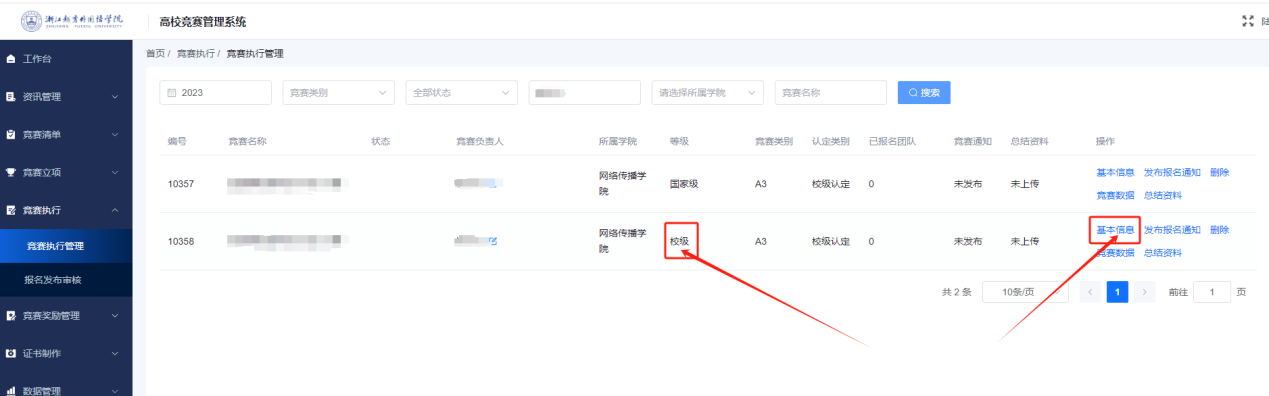The image size is (1269, 396).
Task: Open the 全部状态 dropdown filter
Action: coord(461,92)
